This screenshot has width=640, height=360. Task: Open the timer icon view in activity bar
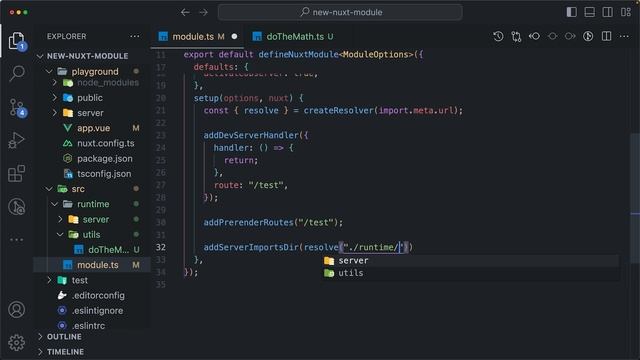coord(17,207)
